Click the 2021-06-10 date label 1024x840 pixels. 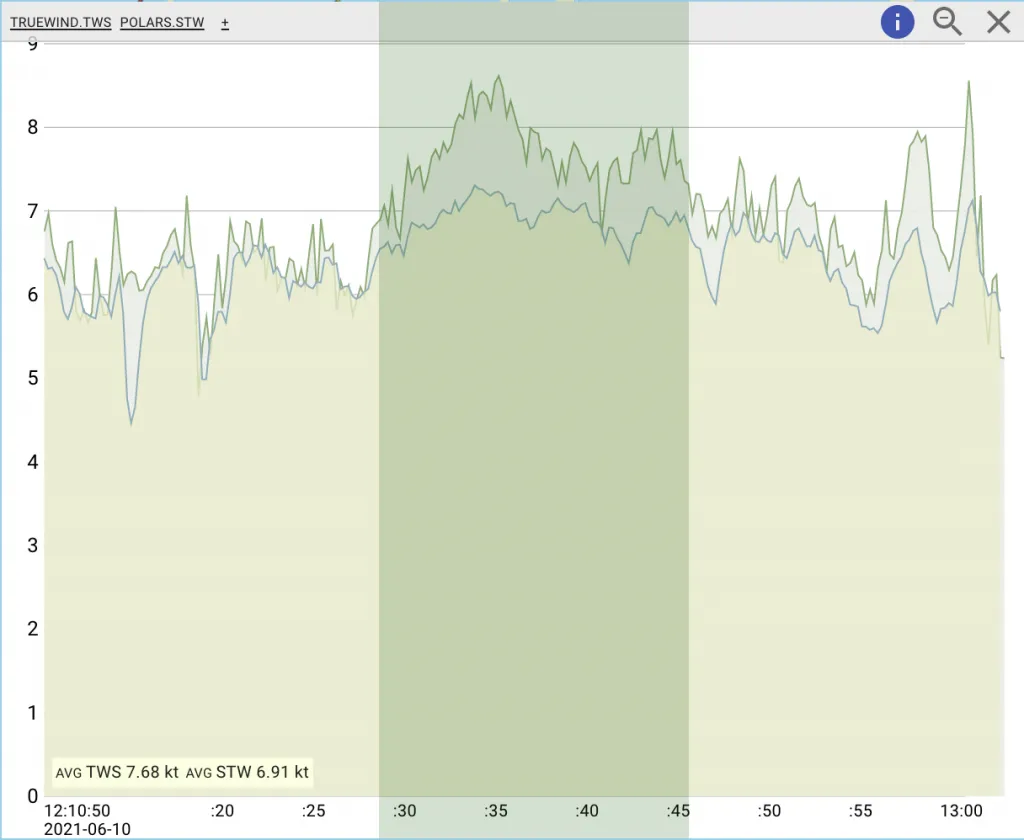(87, 829)
